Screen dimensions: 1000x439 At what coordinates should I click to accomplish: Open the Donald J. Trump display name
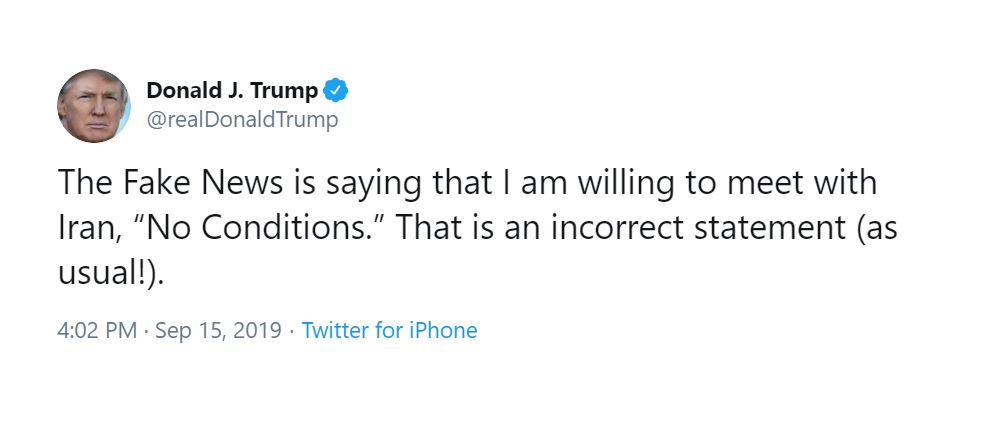(232, 91)
